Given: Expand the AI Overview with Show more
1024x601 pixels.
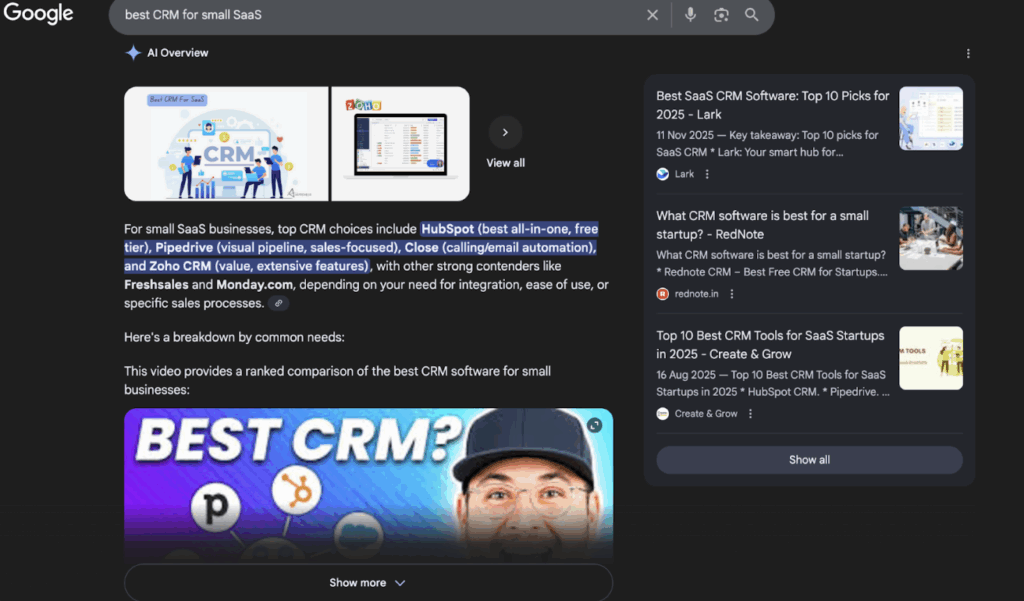Looking at the screenshot, I should (367, 581).
